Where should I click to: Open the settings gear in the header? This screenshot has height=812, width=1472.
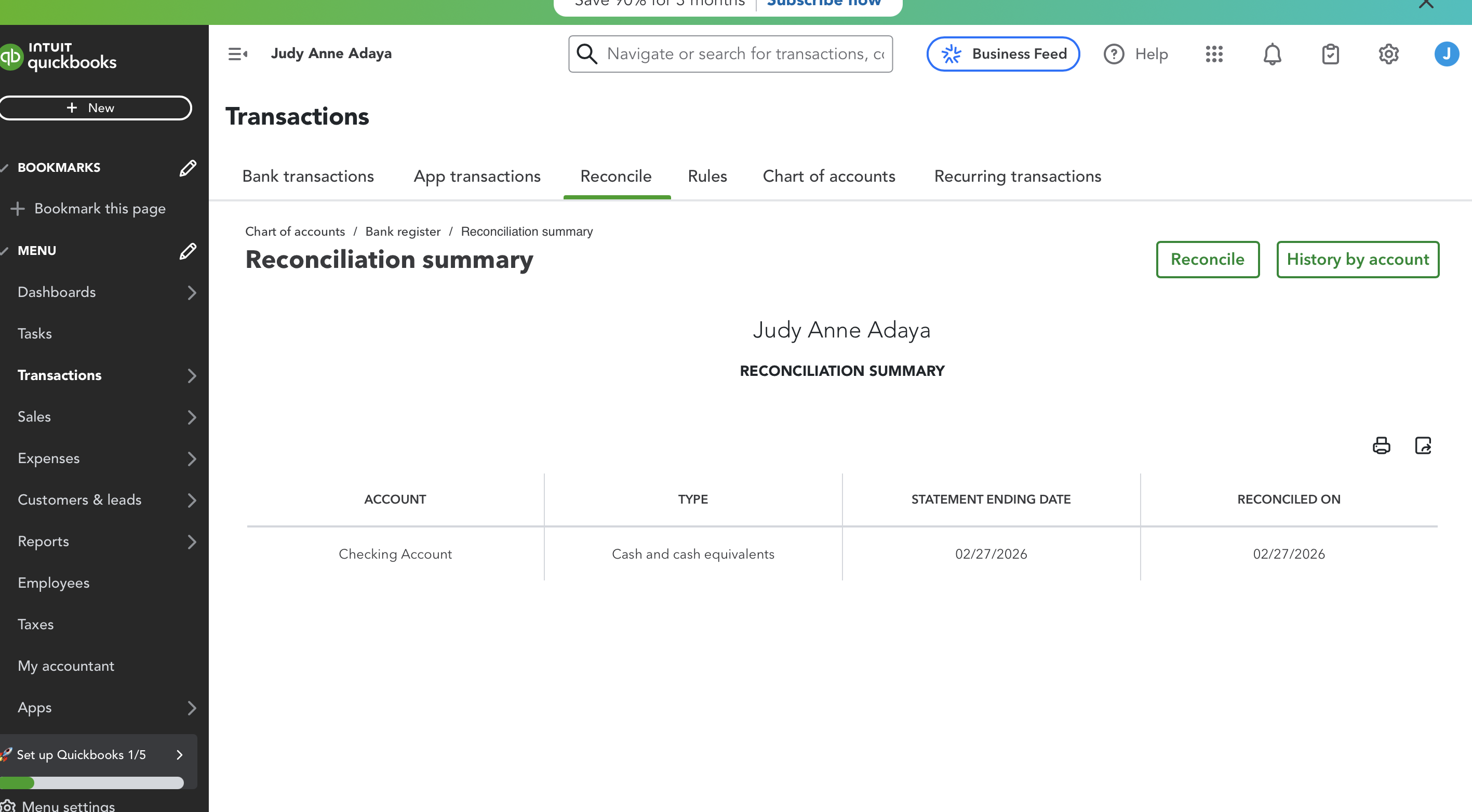pos(1388,54)
